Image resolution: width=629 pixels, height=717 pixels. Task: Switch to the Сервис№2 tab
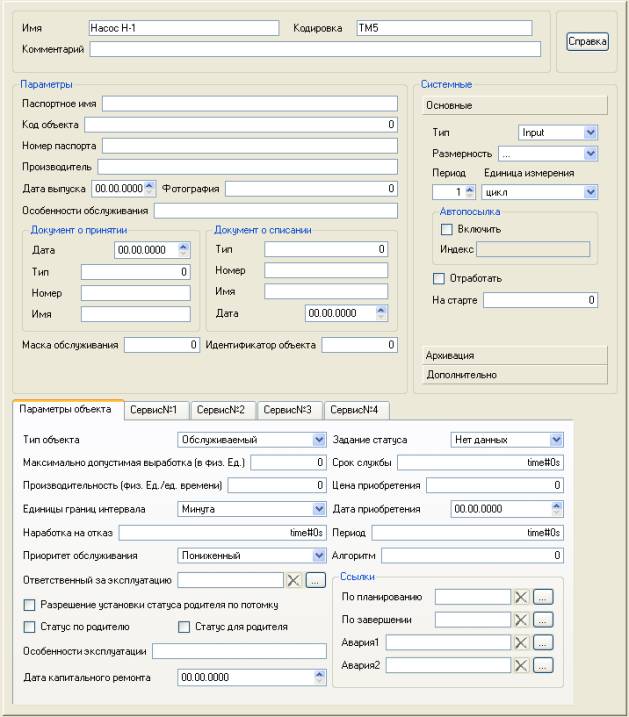[x=223, y=410]
